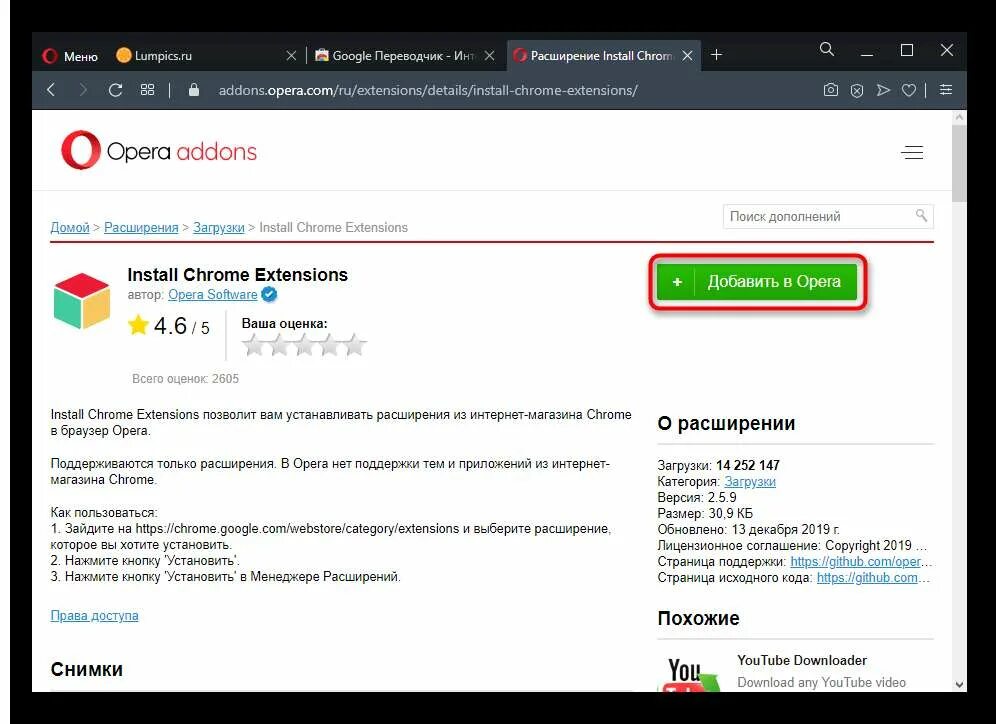Screen dimensions: 999x724
Task: Click the Добавить в Opera button
Action: click(758, 282)
